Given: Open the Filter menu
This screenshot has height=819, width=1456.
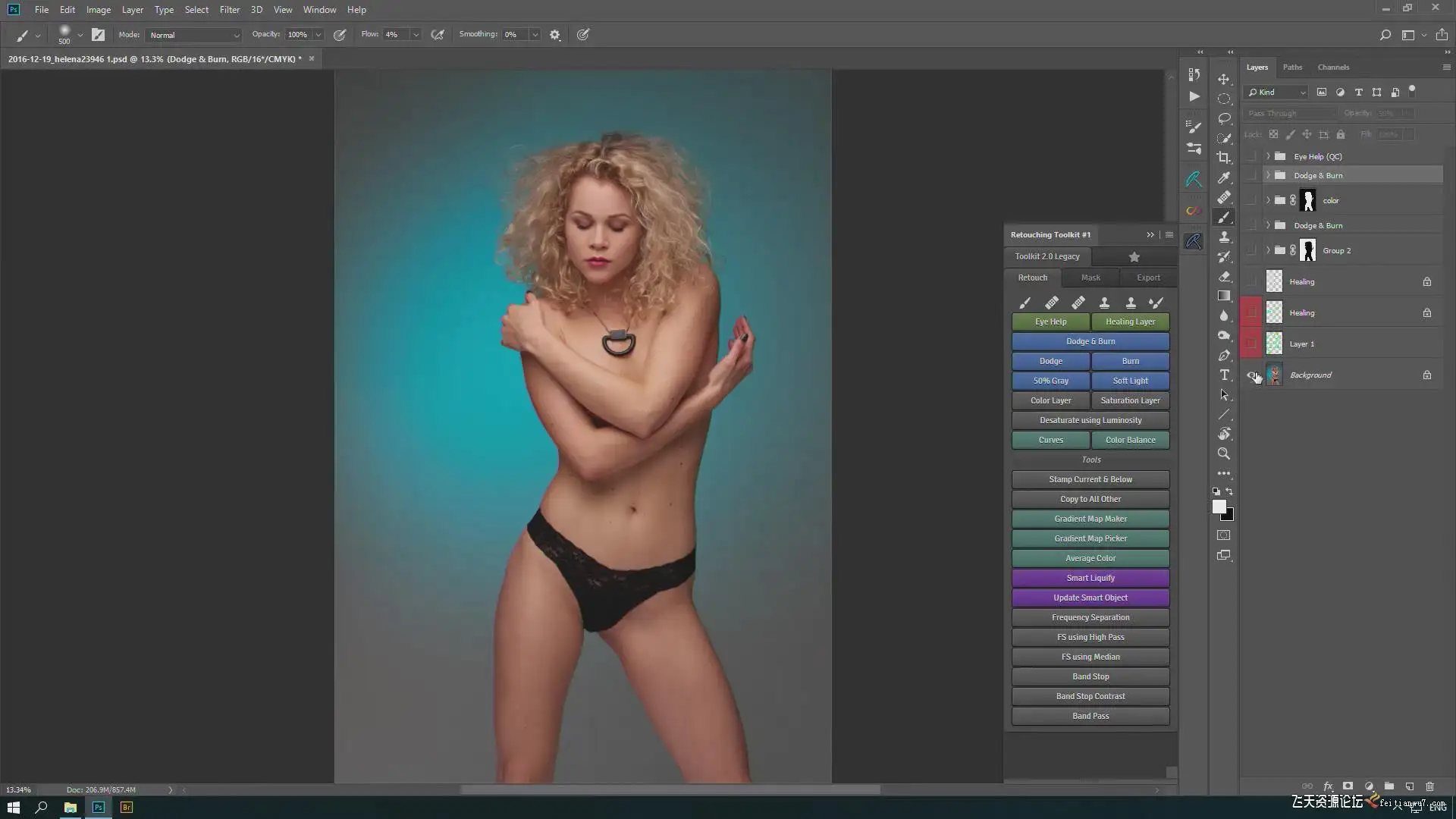Looking at the screenshot, I should (229, 10).
